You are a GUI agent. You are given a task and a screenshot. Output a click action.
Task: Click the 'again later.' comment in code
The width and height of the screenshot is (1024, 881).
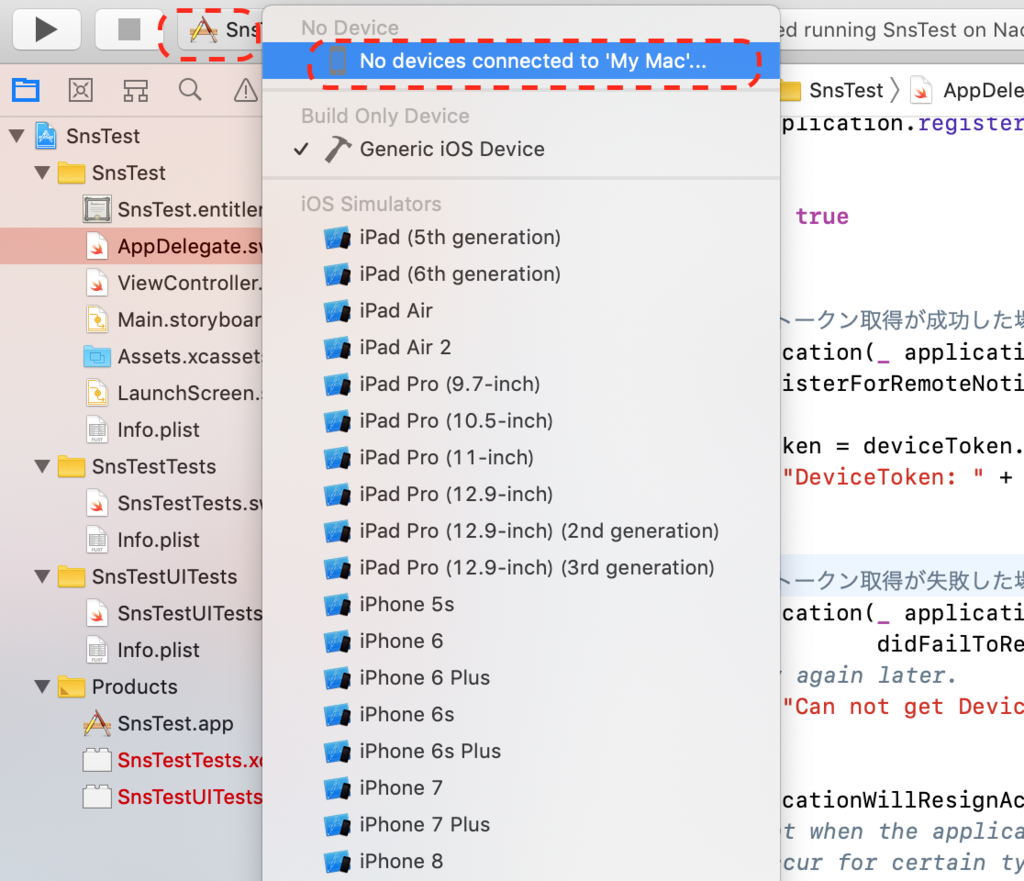(x=875, y=675)
